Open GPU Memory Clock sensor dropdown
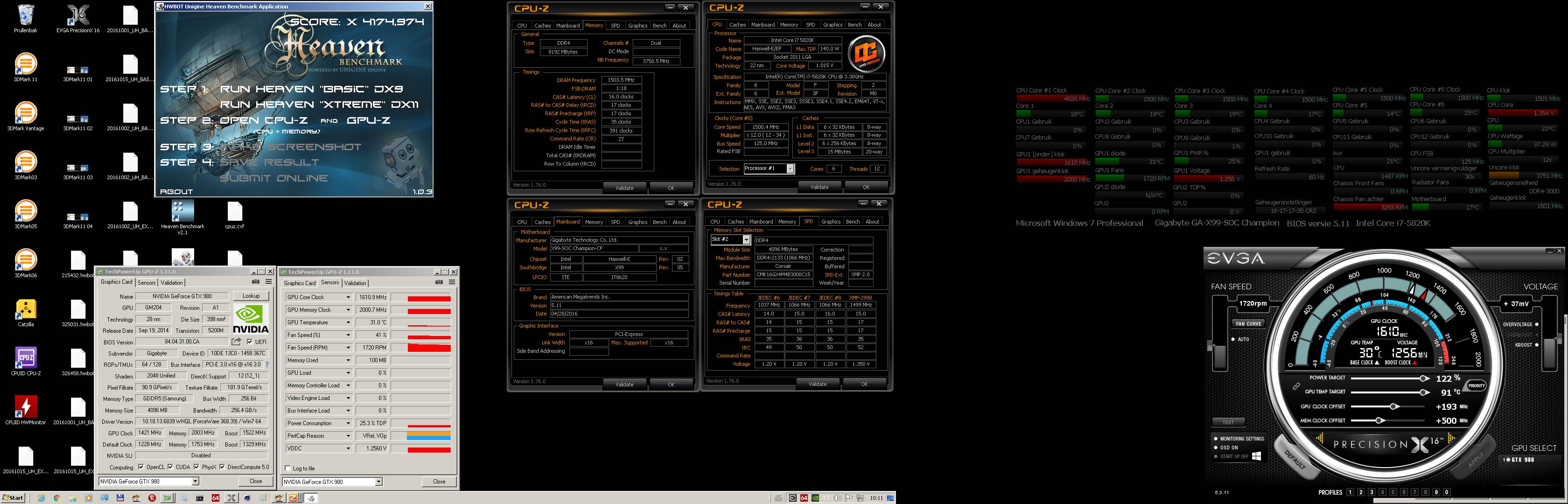The width and height of the screenshot is (1568, 504). (348, 310)
